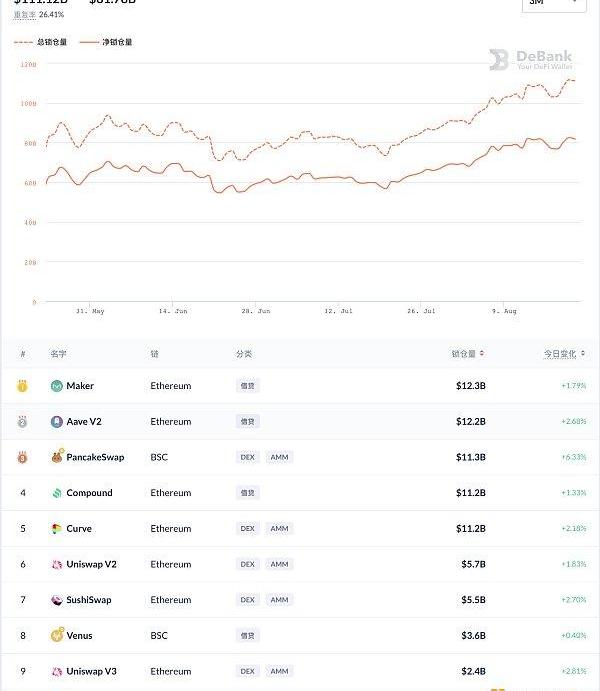Click the gold medal rank icon
600x691 pixels.
22,386
